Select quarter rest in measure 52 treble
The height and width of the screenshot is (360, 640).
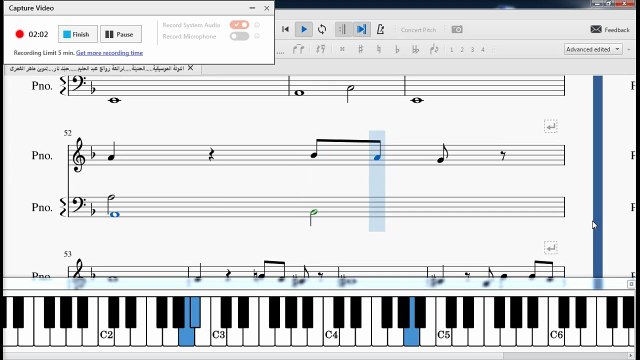tap(211, 155)
